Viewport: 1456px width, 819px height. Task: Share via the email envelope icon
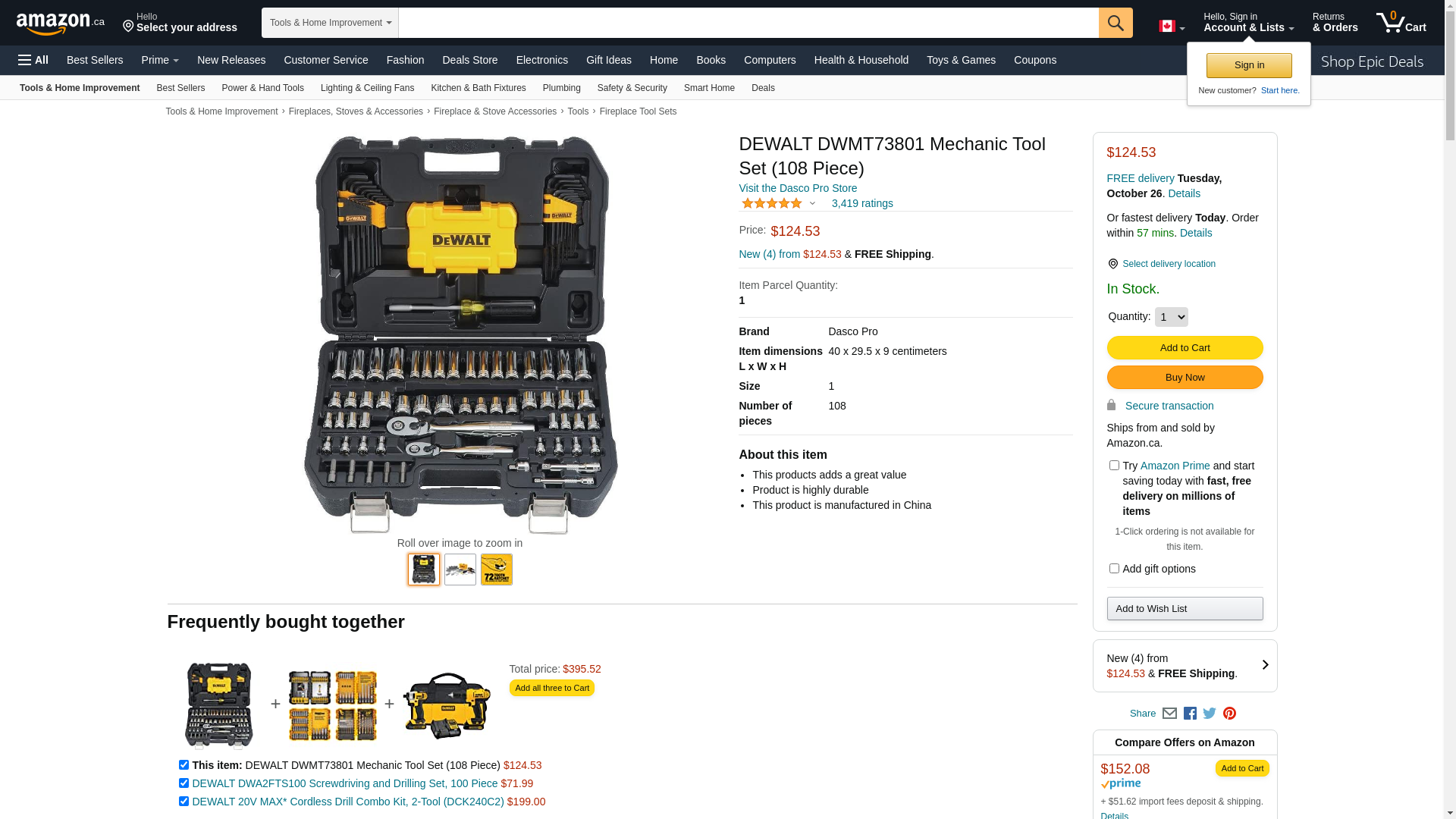tap(1169, 714)
